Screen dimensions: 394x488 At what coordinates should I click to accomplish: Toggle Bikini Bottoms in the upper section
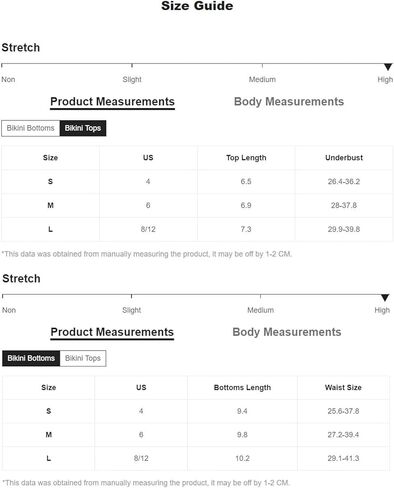(30, 128)
